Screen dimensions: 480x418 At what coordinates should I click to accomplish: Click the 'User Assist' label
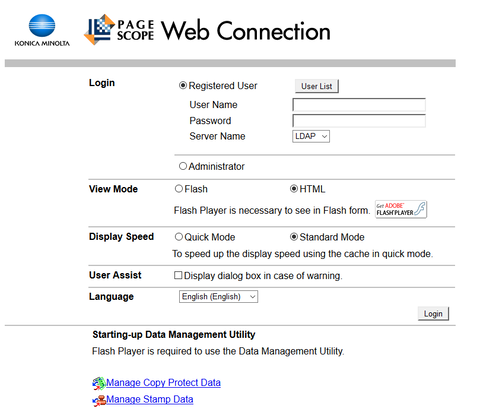(x=115, y=275)
